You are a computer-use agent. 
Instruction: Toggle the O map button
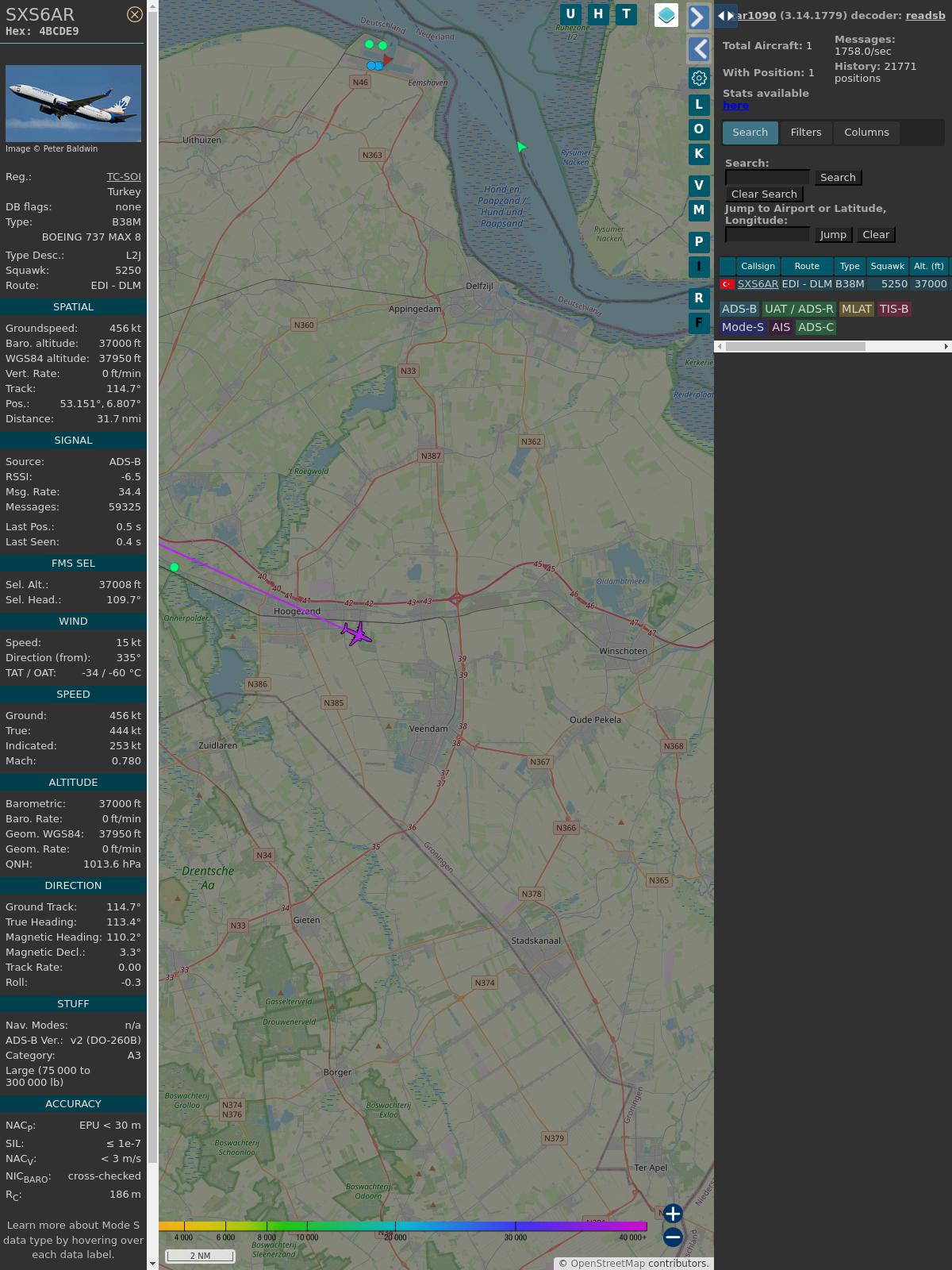pyautogui.click(x=699, y=129)
